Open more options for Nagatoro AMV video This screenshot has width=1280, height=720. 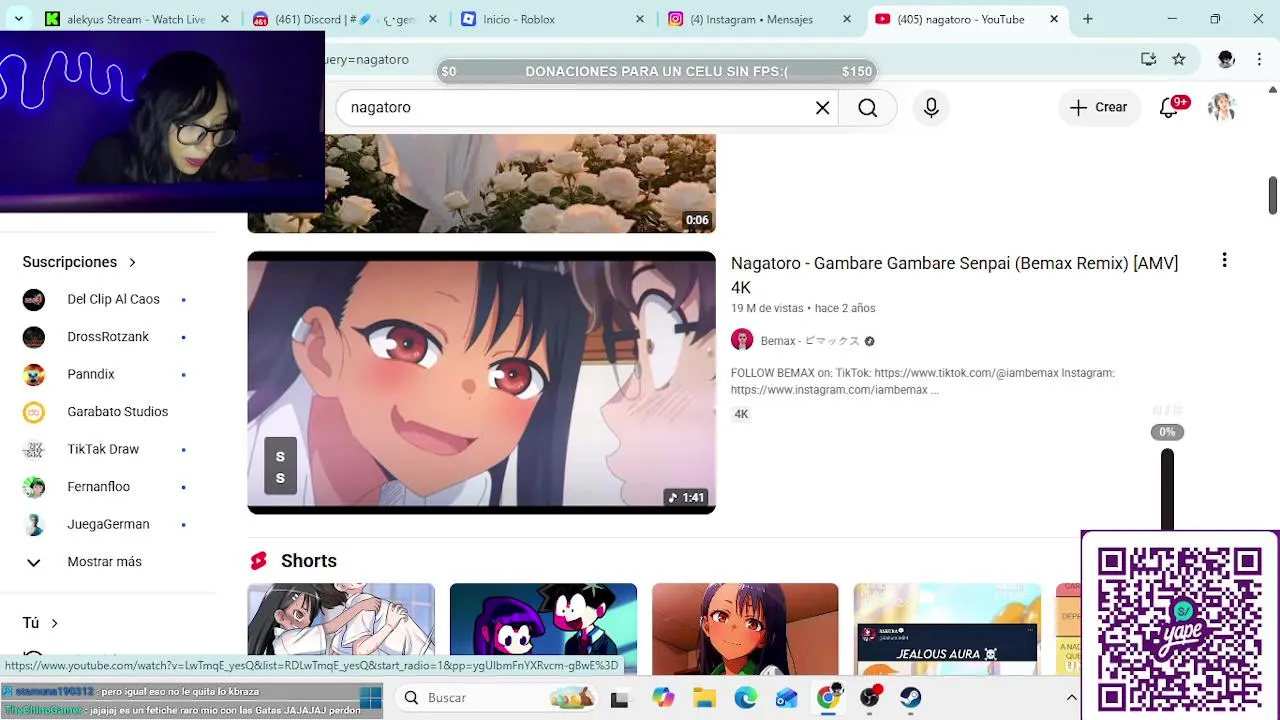(x=1224, y=261)
